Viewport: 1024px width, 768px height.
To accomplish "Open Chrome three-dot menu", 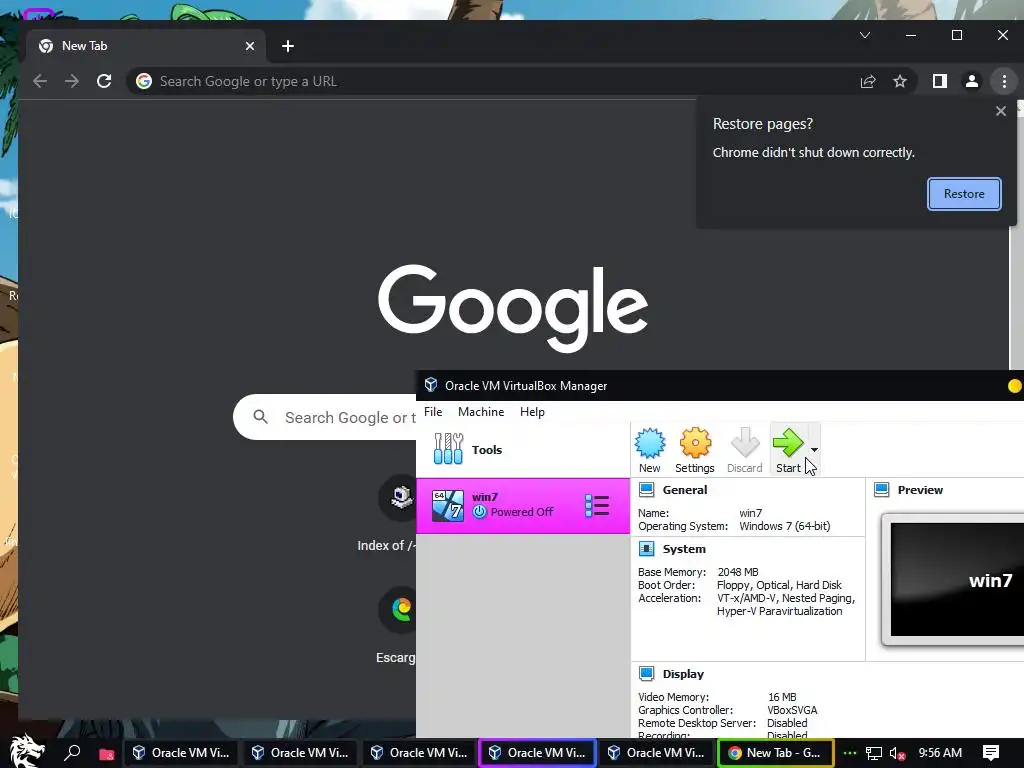I will point(1004,81).
